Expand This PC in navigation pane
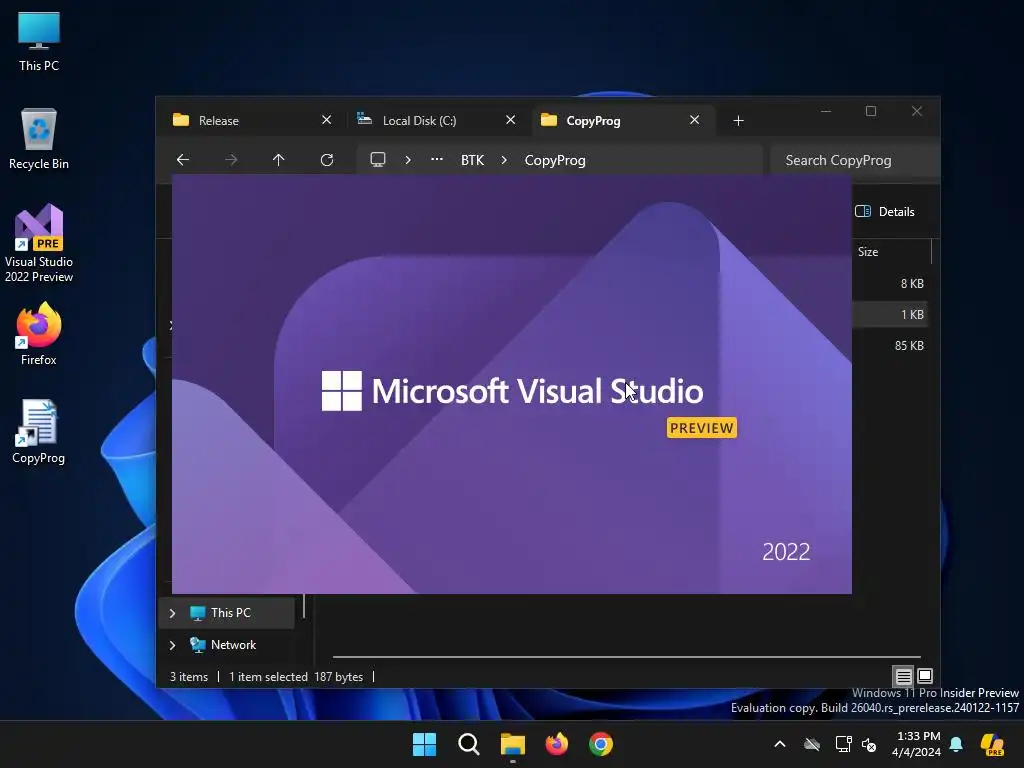Image resolution: width=1024 pixels, height=768 pixels. click(172, 613)
